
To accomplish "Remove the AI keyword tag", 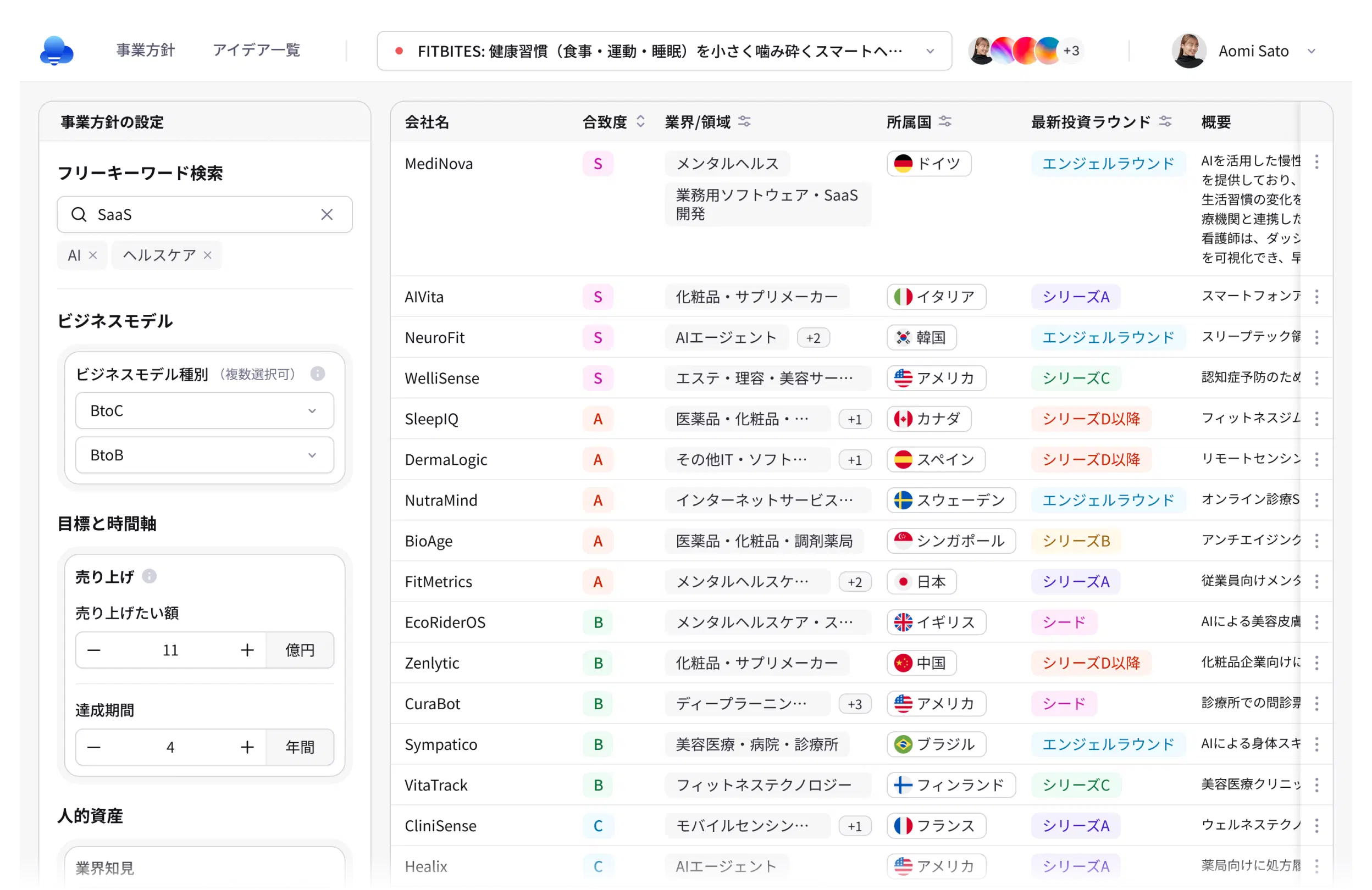I will [93, 255].
